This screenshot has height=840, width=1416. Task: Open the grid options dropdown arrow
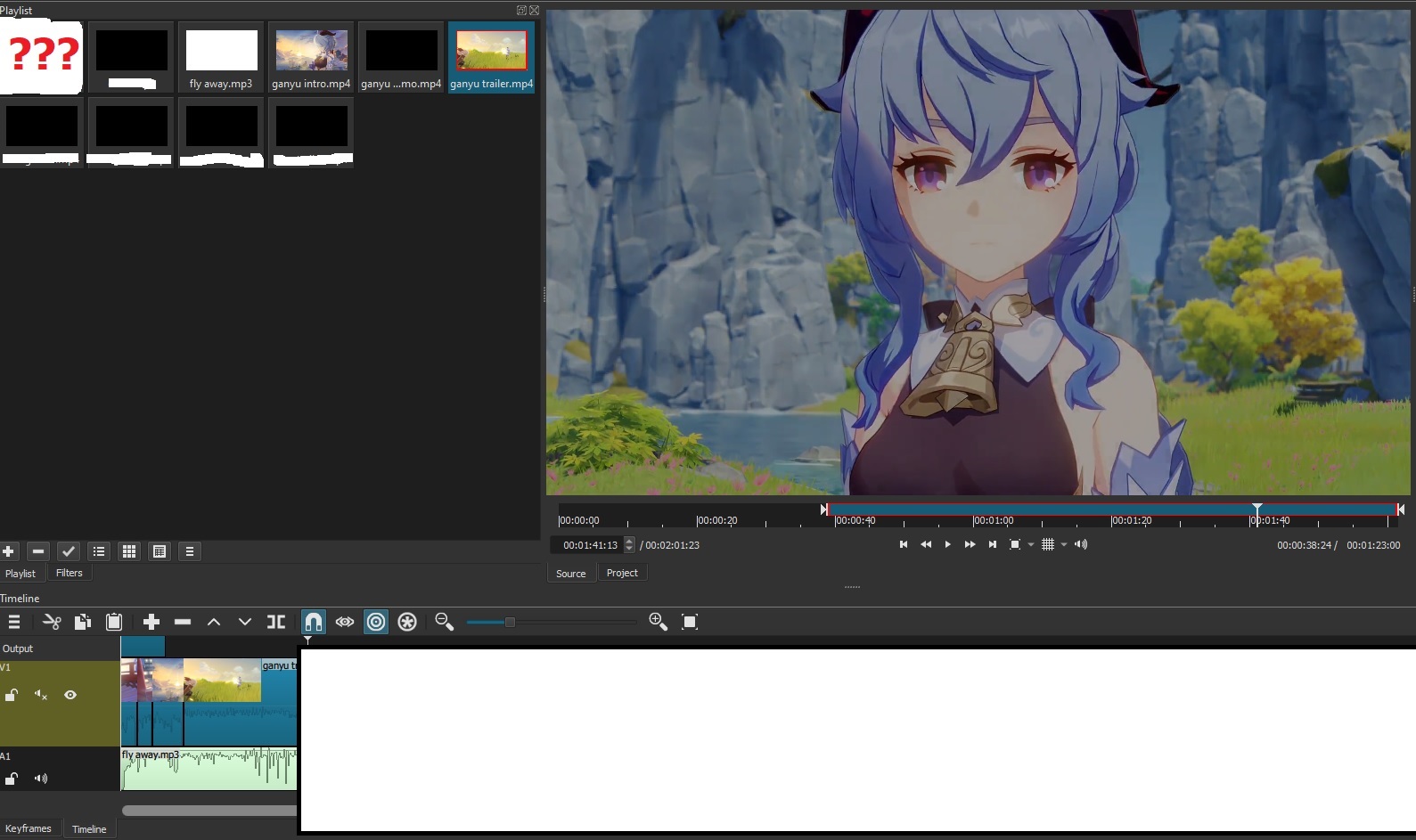point(1064,544)
